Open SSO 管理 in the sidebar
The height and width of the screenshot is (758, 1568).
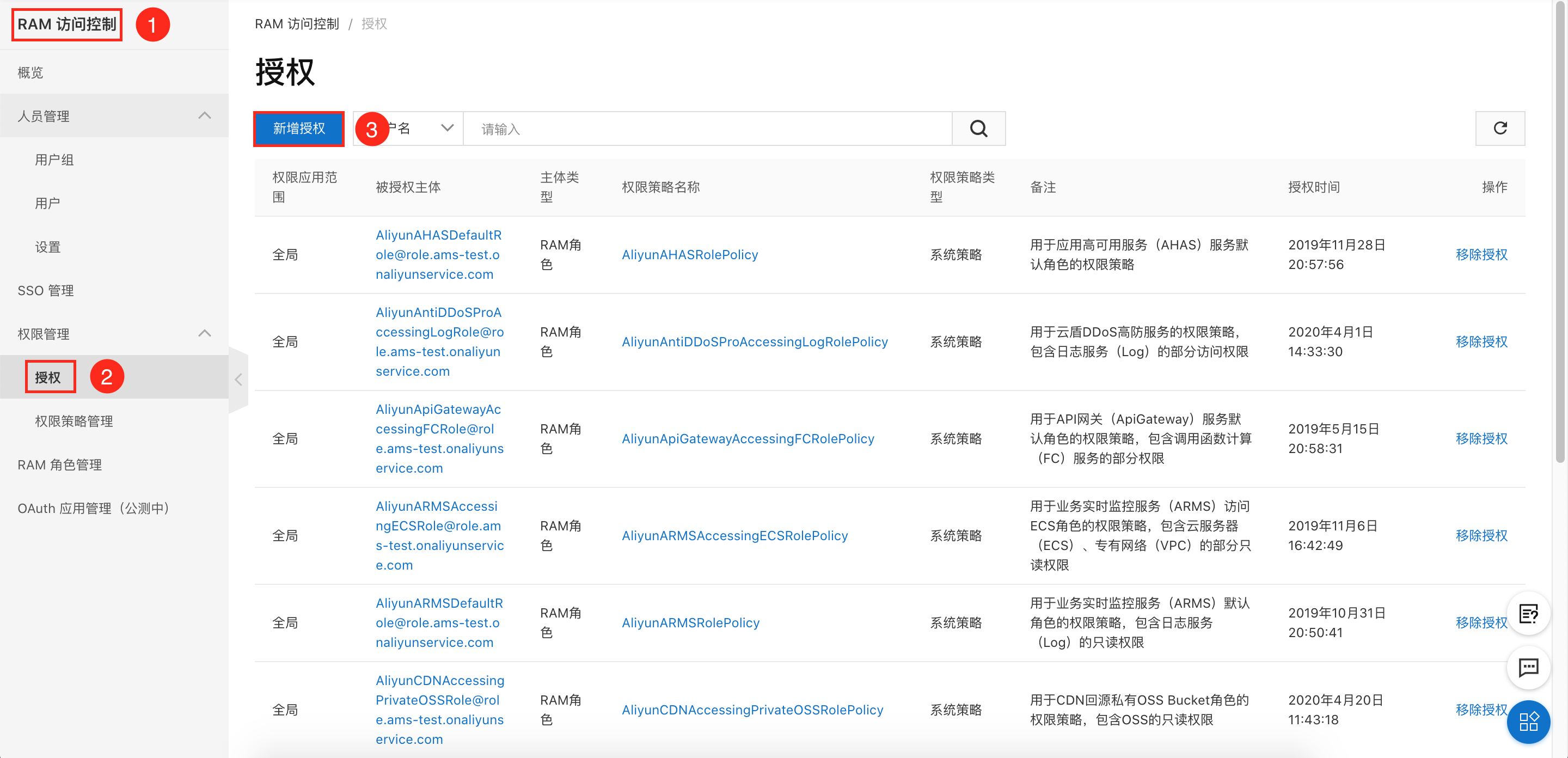pos(46,290)
